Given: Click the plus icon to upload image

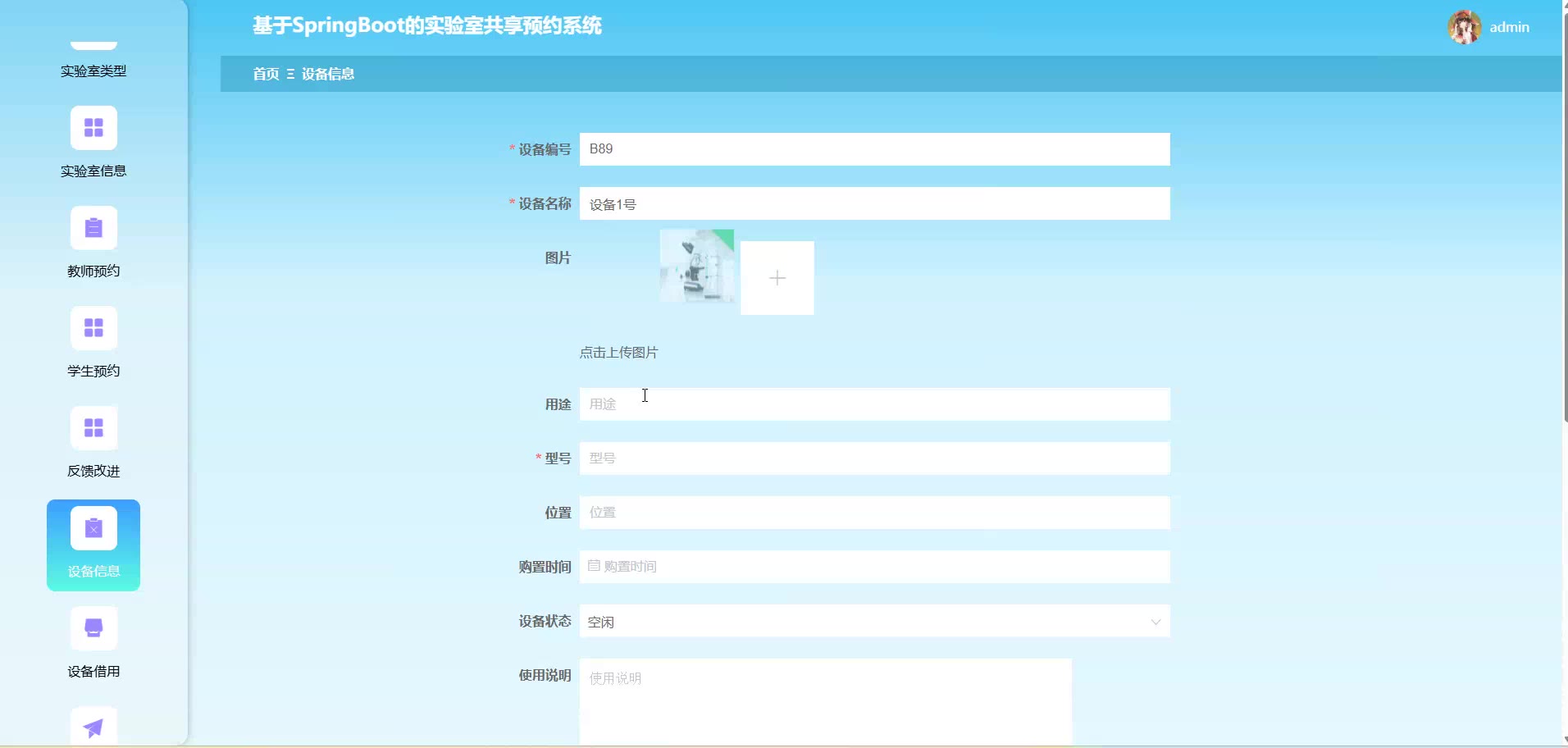Looking at the screenshot, I should 777,278.
